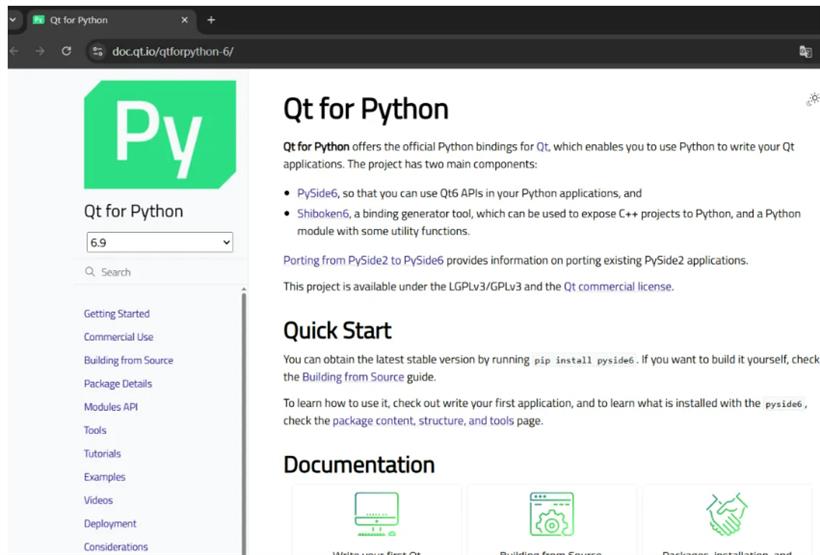This screenshot has height=555, width=820.
Task: Toggle the light/dark theme sun icon
Action: pos(813,99)
